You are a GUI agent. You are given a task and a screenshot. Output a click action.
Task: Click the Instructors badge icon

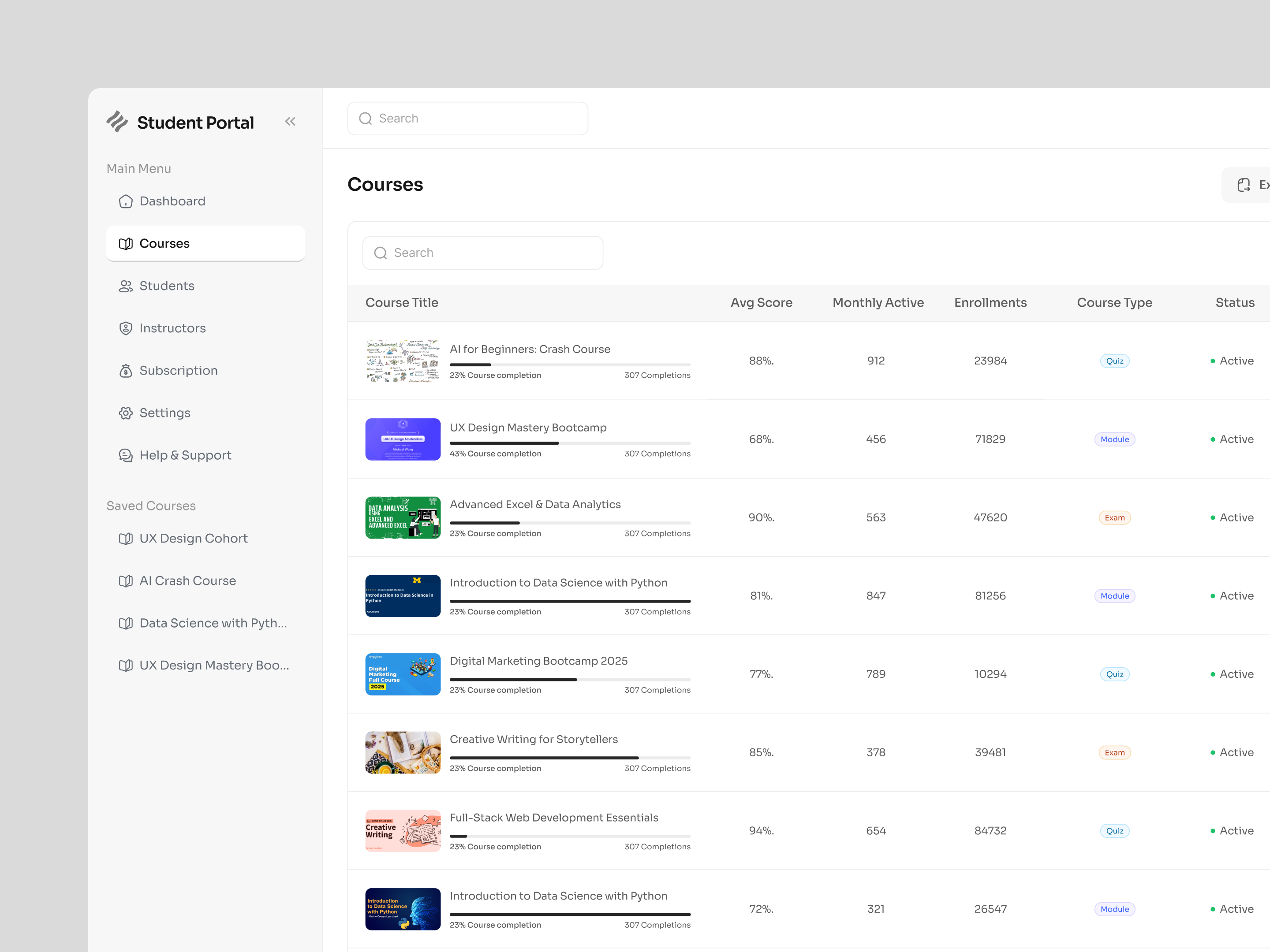pos(126,327)
